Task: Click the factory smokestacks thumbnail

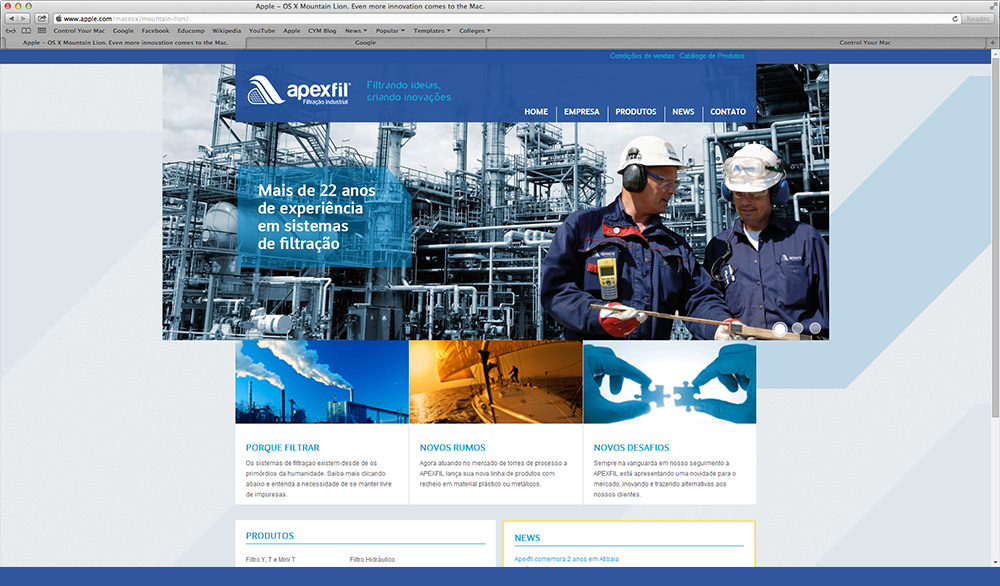Action: pyautogui.click(x=322, y=382)
